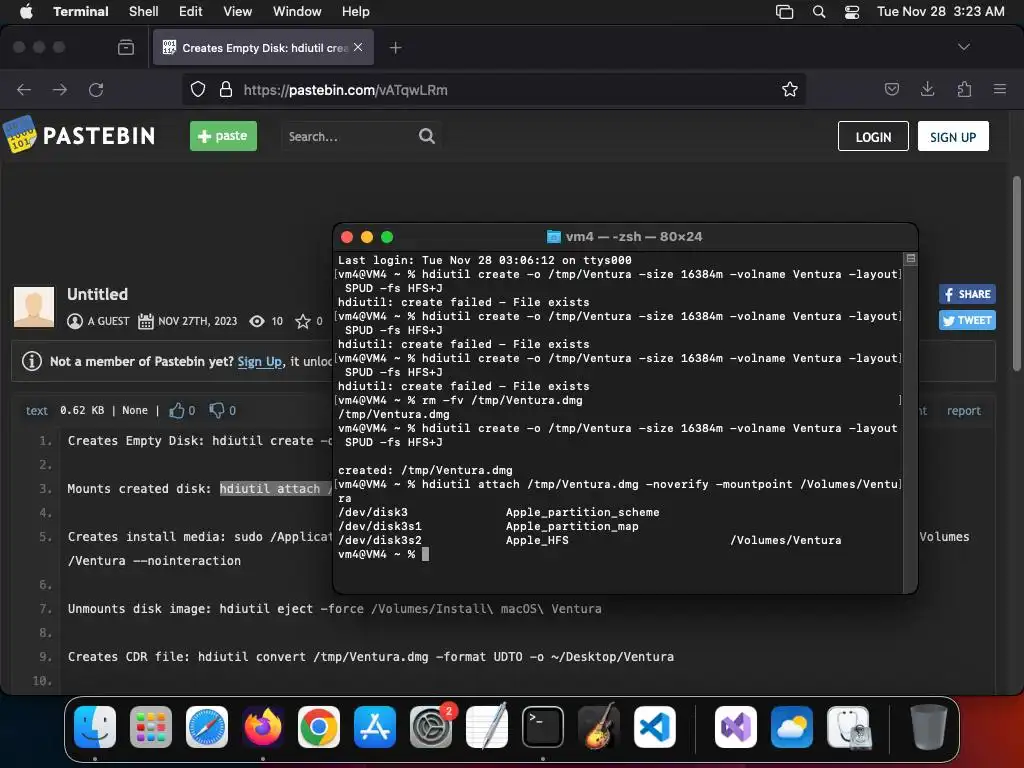The width and height of the screenshot is (1024, 768).
Task: Reload the current page
Action: click(96, 89)
